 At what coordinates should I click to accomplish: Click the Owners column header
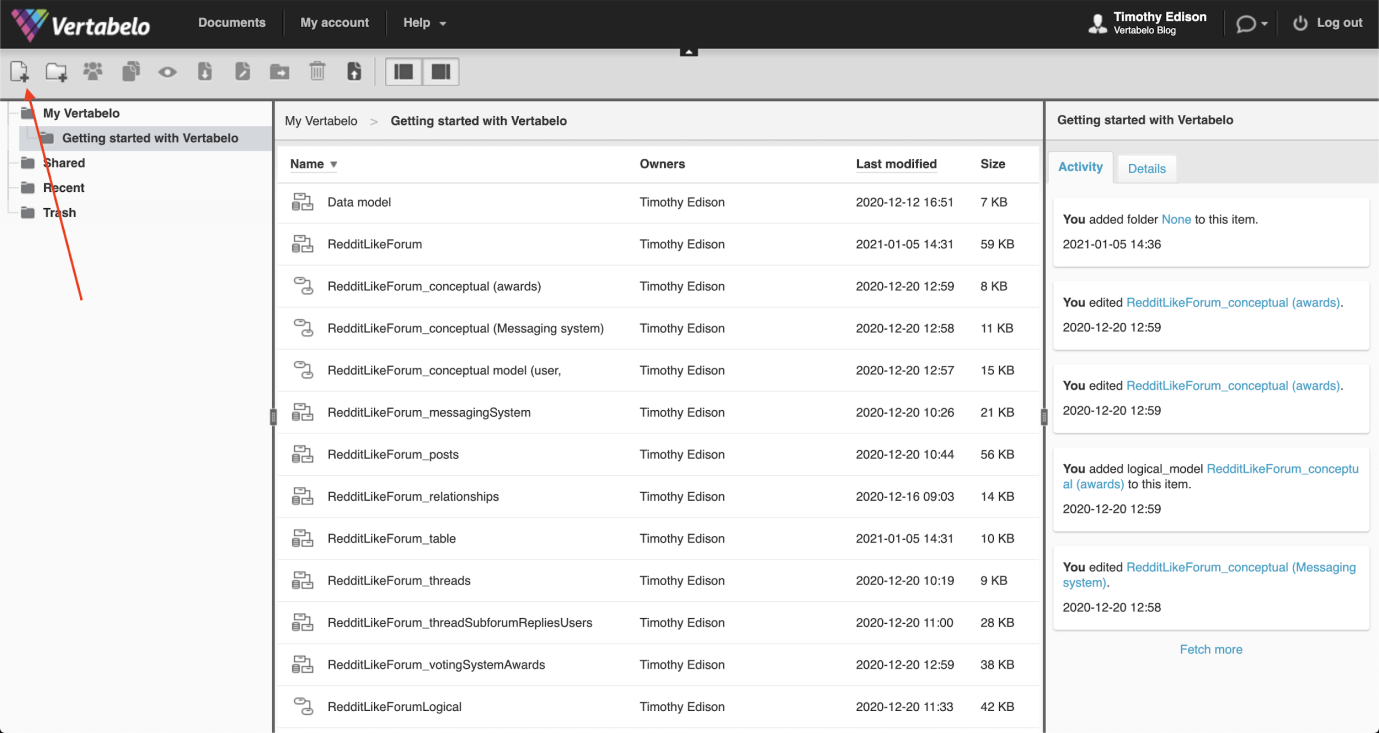coord(662,164)
